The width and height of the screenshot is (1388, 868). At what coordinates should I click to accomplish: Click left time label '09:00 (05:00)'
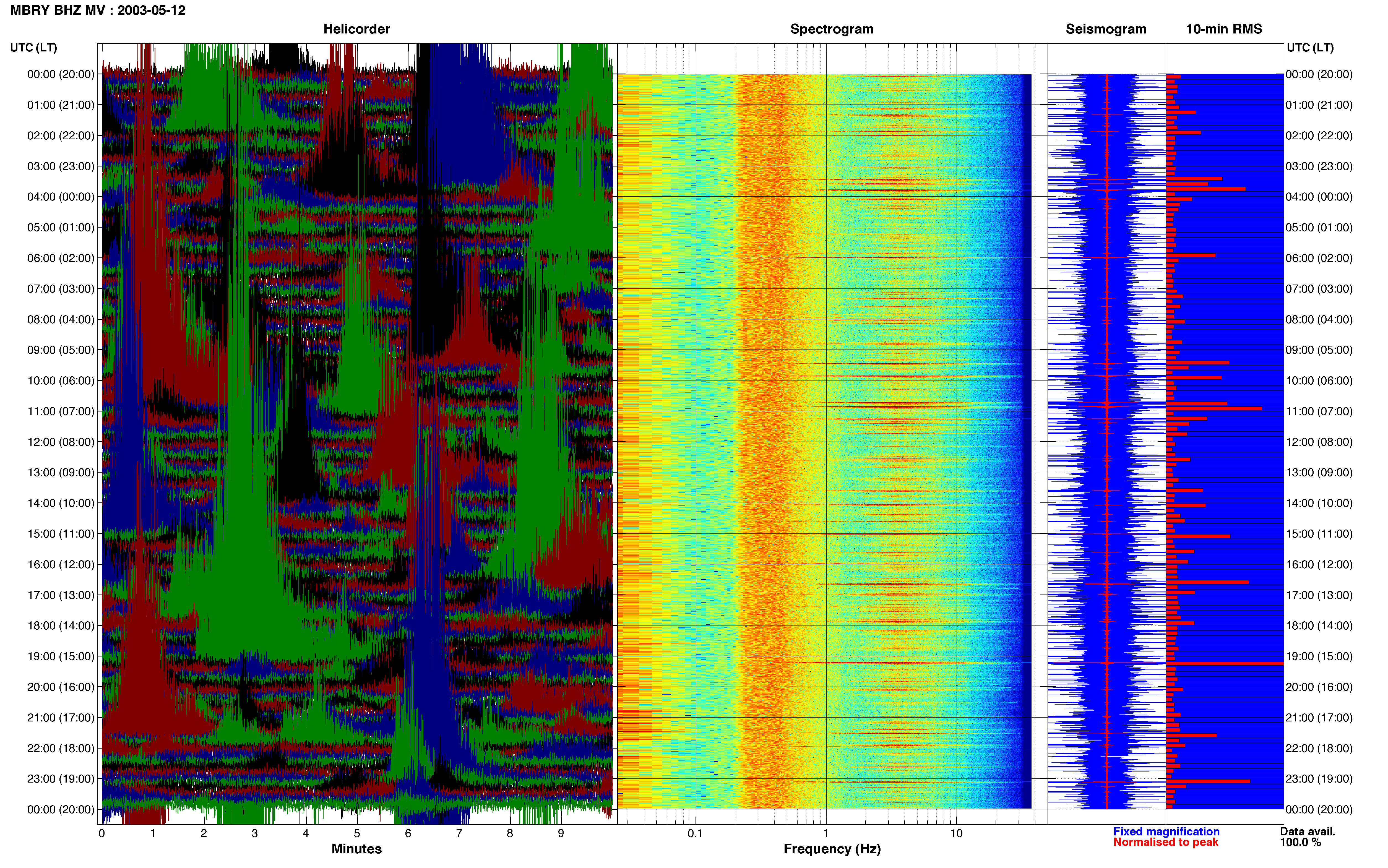click(x=61, y=350)
